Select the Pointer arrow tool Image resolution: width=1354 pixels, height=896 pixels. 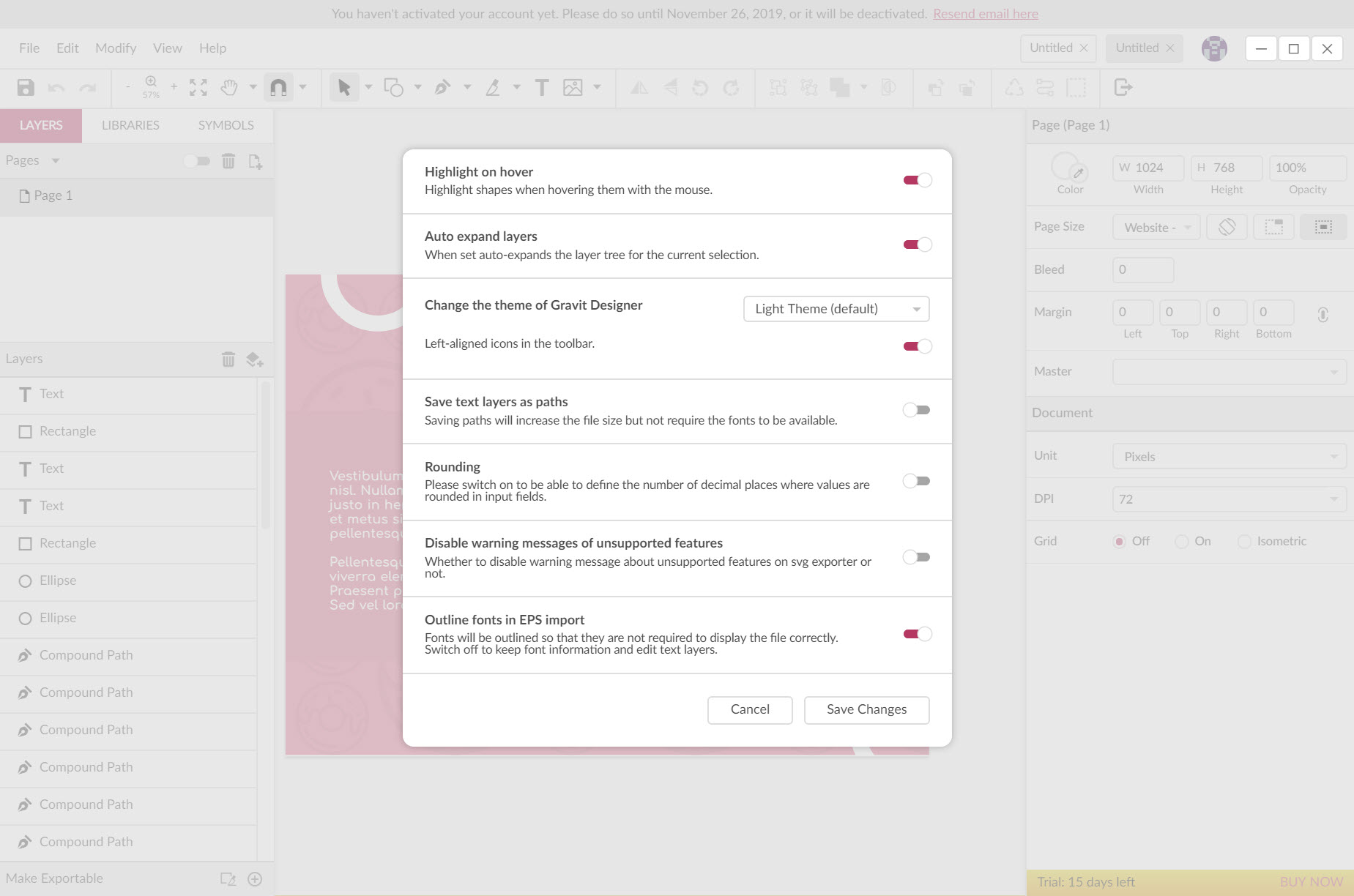[x=344, y=88]
